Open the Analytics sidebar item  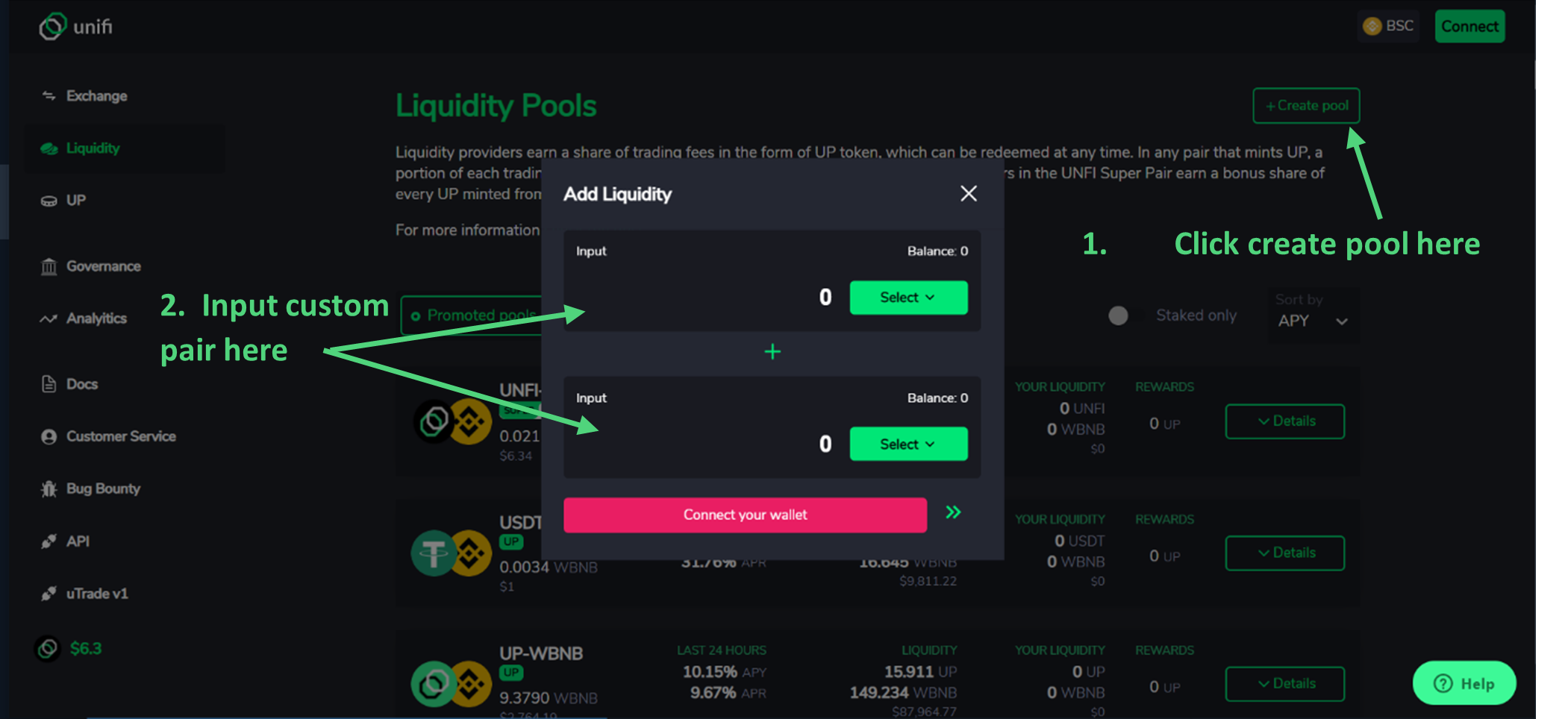pos(96,318)
